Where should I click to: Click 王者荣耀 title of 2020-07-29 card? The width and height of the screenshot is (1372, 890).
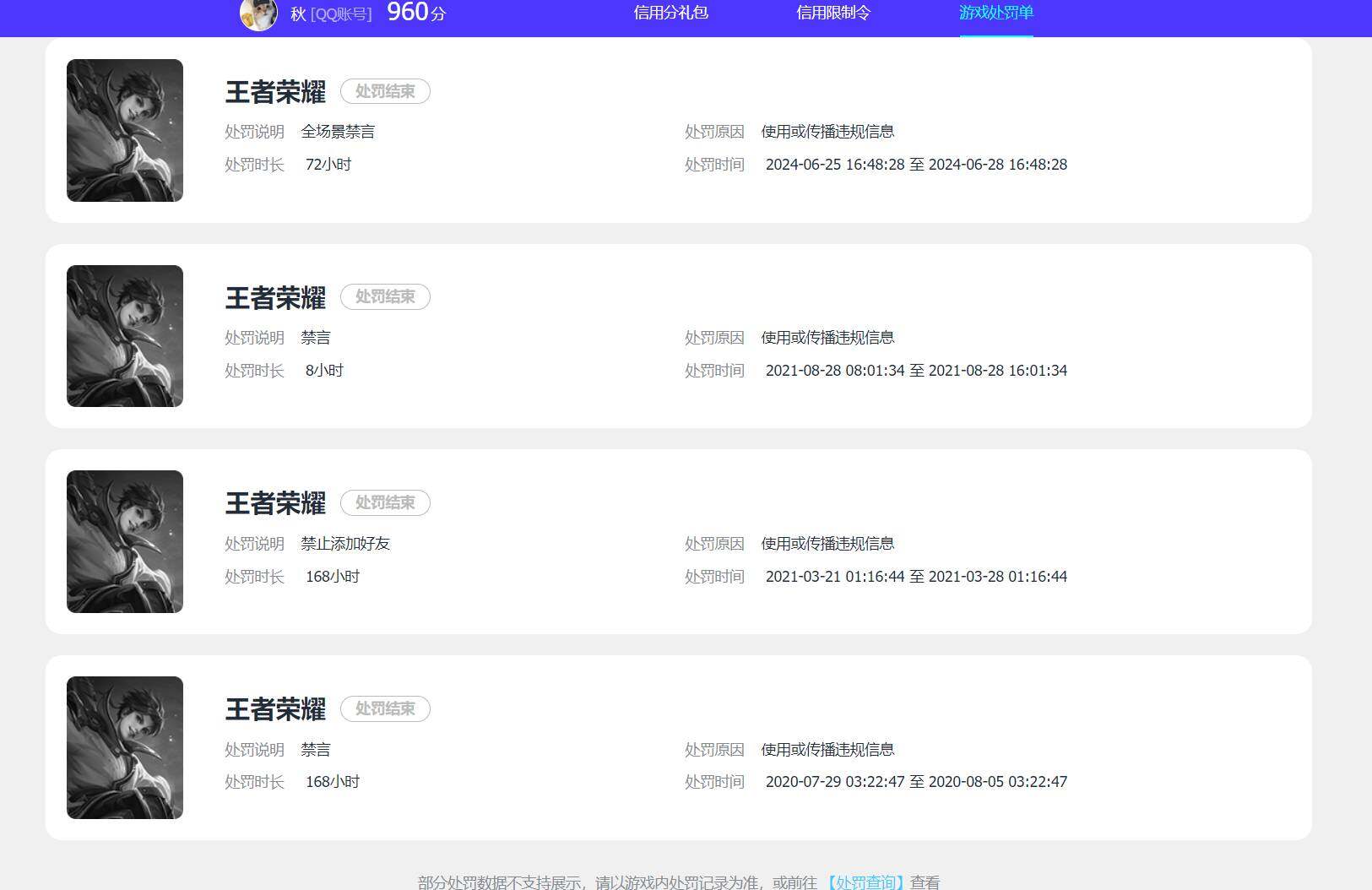pyautogui.click(x=275, y=709)
